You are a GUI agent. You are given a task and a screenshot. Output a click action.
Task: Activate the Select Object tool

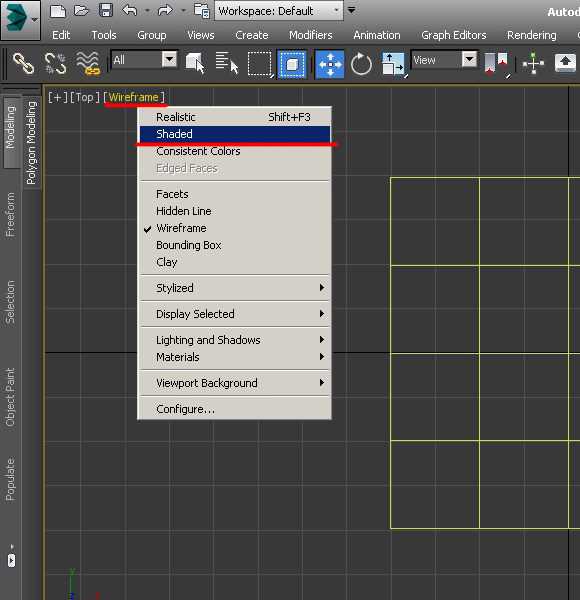pos(195,63)
